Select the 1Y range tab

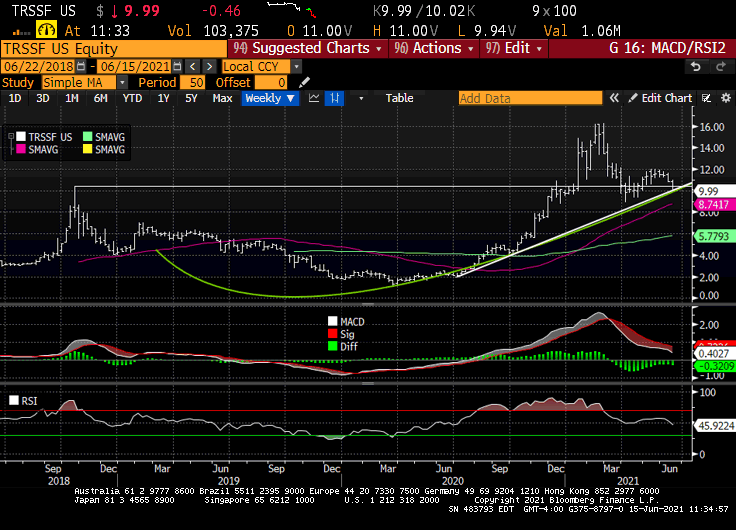click(163, 98)
